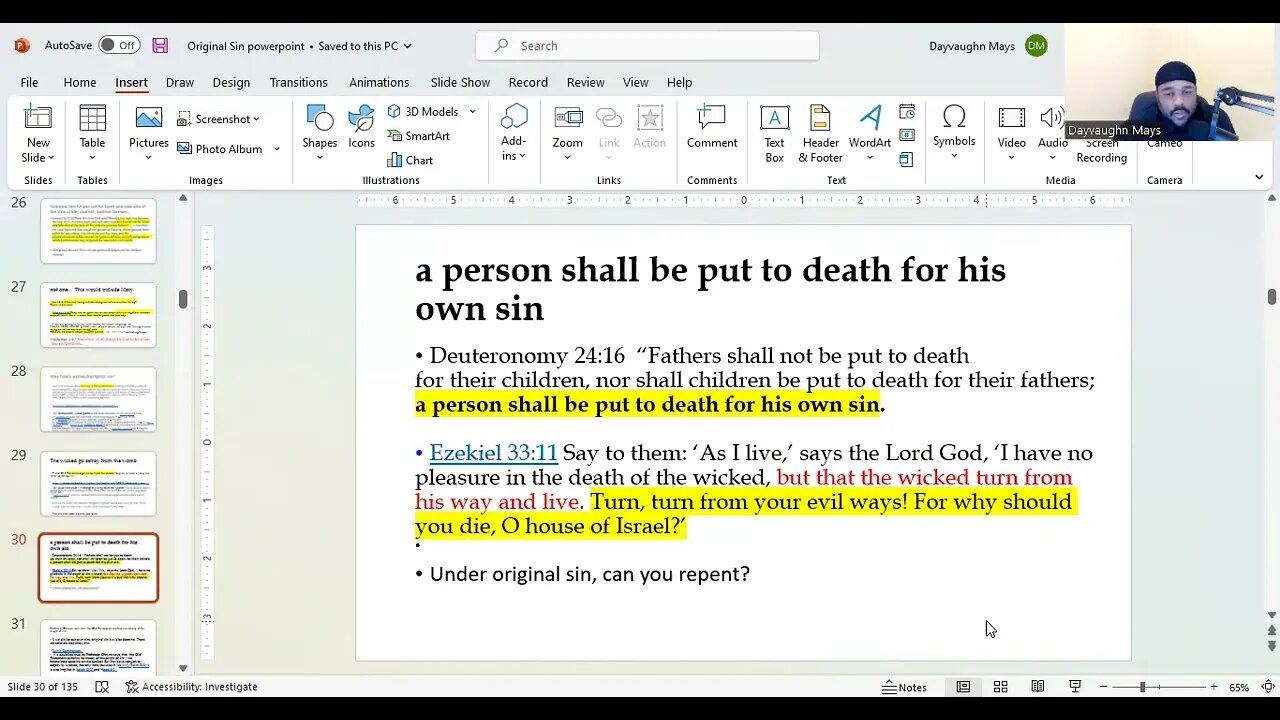Open the Draw tab
1280x720 pixels.
[x=180, y=82]
